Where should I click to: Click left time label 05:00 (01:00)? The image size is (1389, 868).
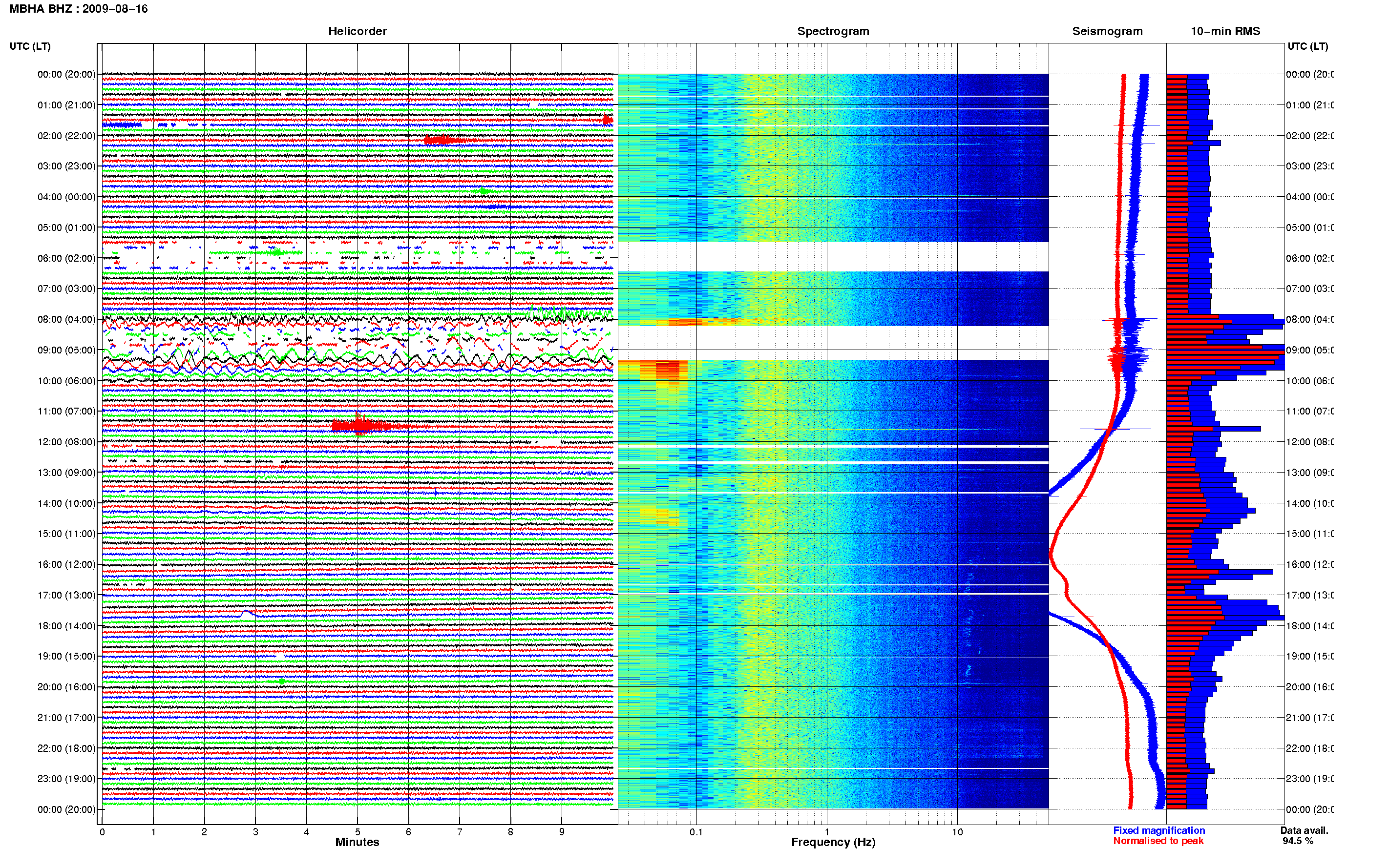[x=66, y=227]
